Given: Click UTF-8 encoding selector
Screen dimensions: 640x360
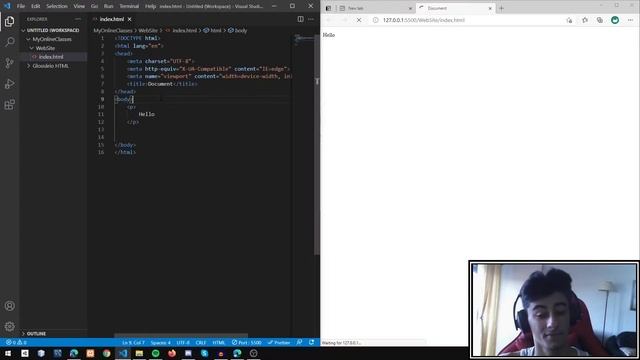Looking at the screenshot, I should 183,342.
